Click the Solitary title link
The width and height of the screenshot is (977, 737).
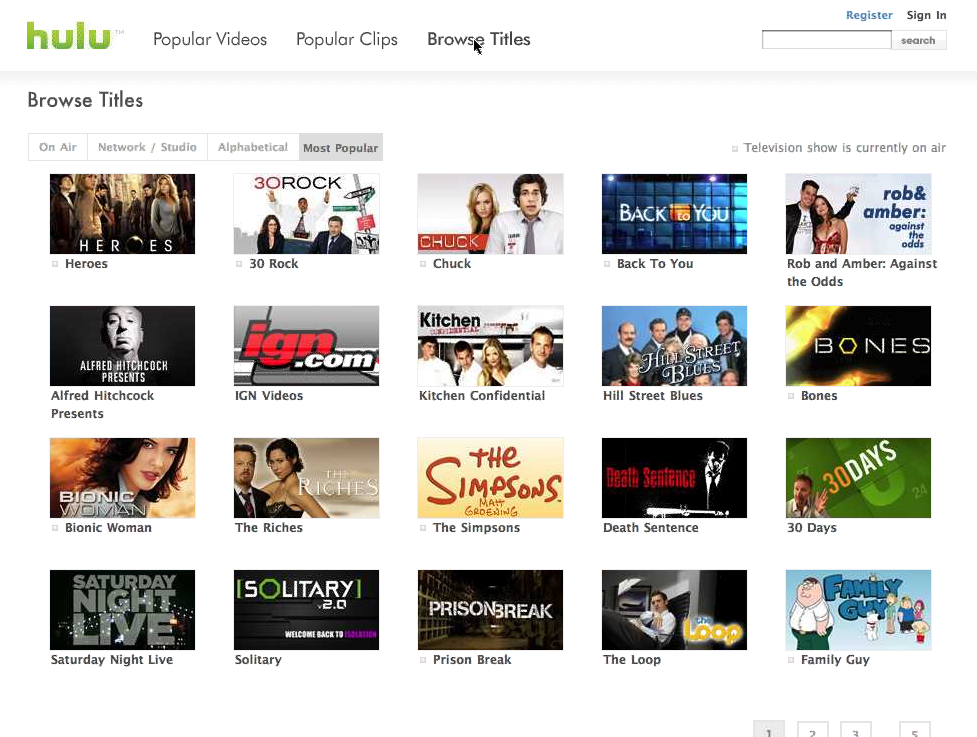(x=258, y=660)
